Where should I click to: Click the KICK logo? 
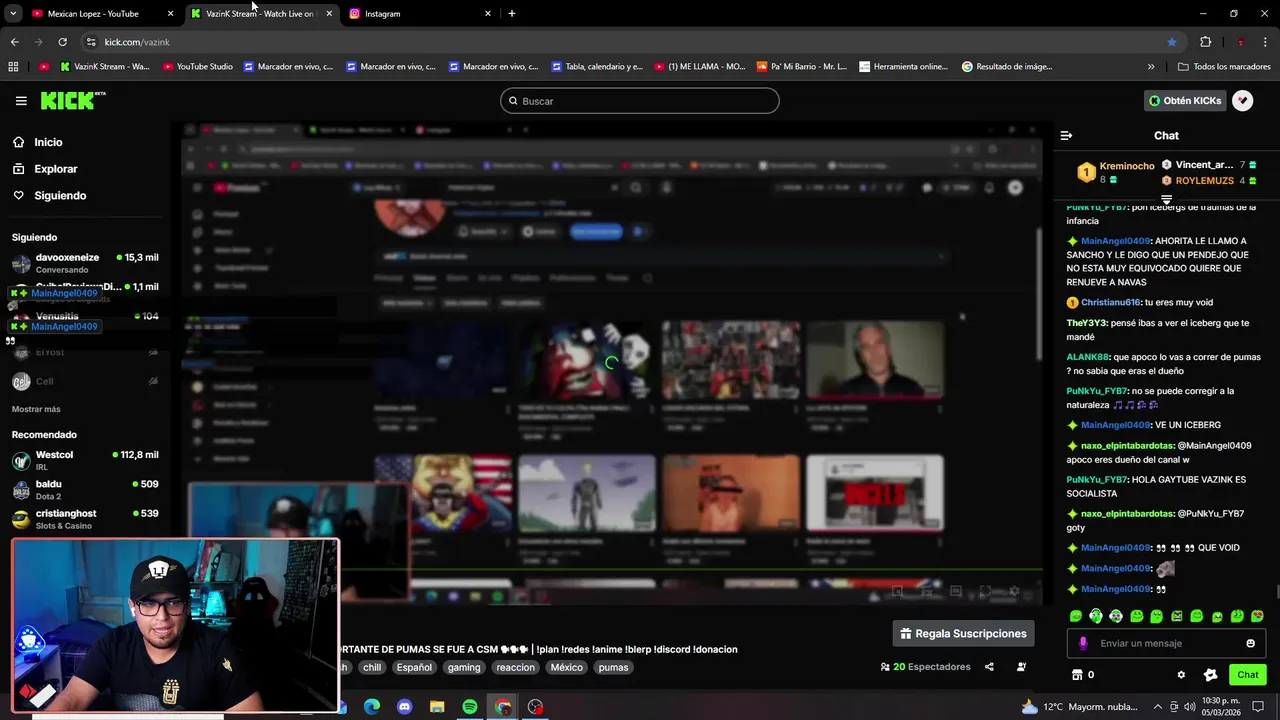click(x=72, y=100)
